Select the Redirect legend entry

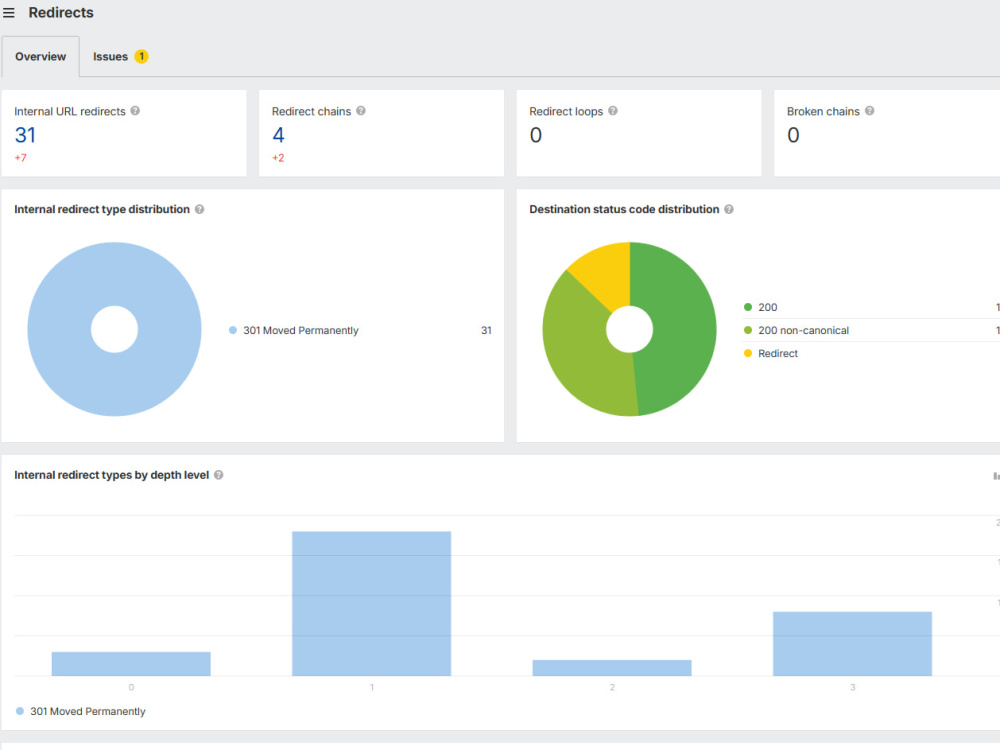(x=771, y=353)
